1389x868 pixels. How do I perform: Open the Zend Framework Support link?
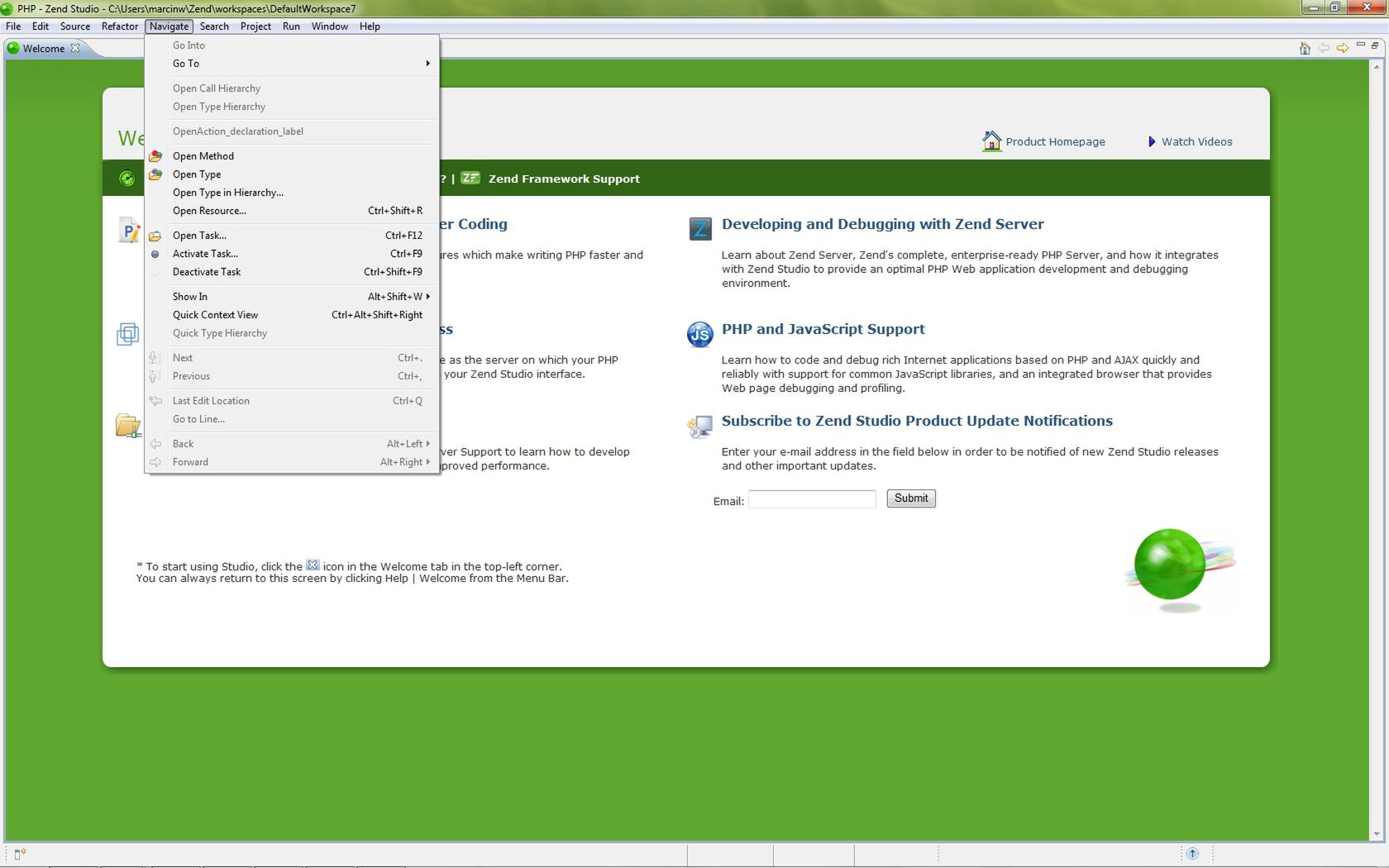tap(564, 179)
